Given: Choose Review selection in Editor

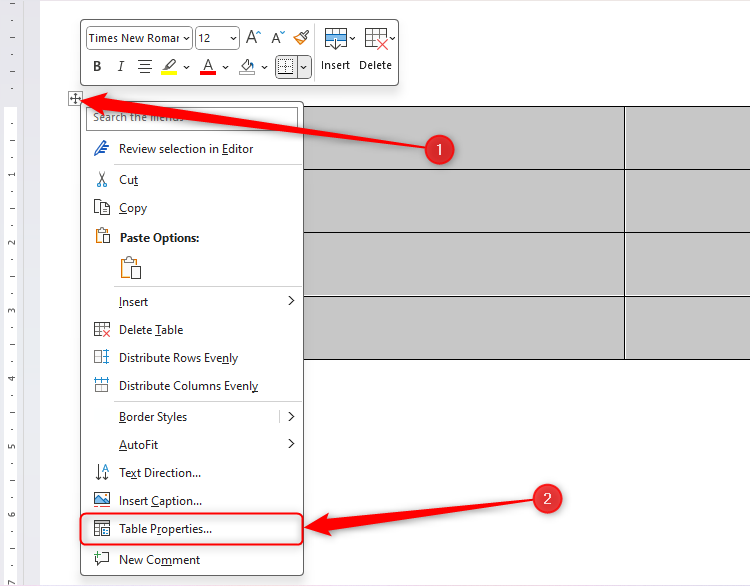Looking at the screenshot, I should click(192, 149).
